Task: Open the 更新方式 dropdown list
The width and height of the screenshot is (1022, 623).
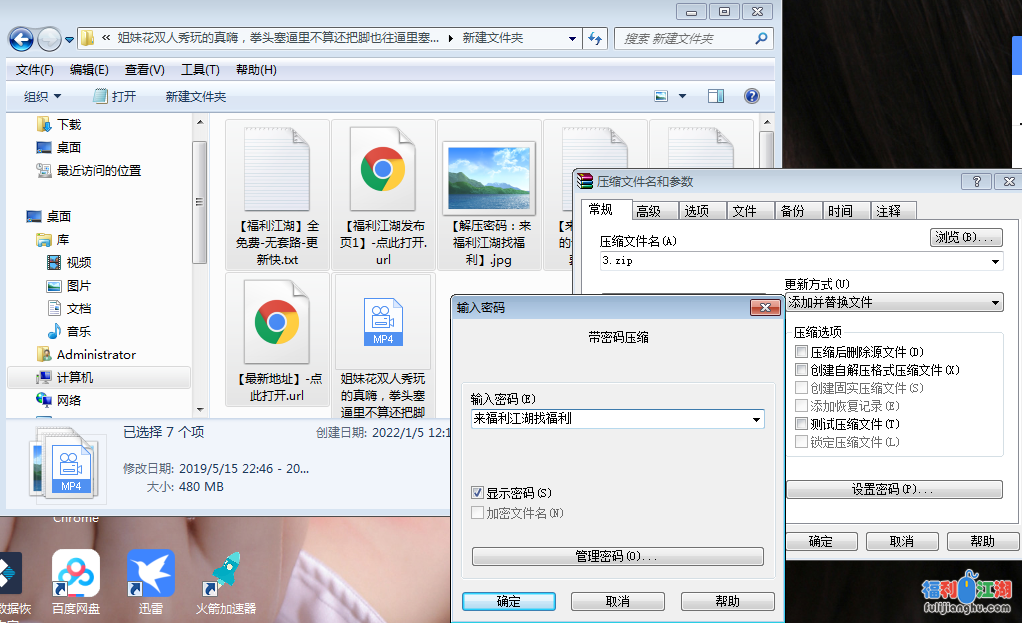Action: coord(995,303)
